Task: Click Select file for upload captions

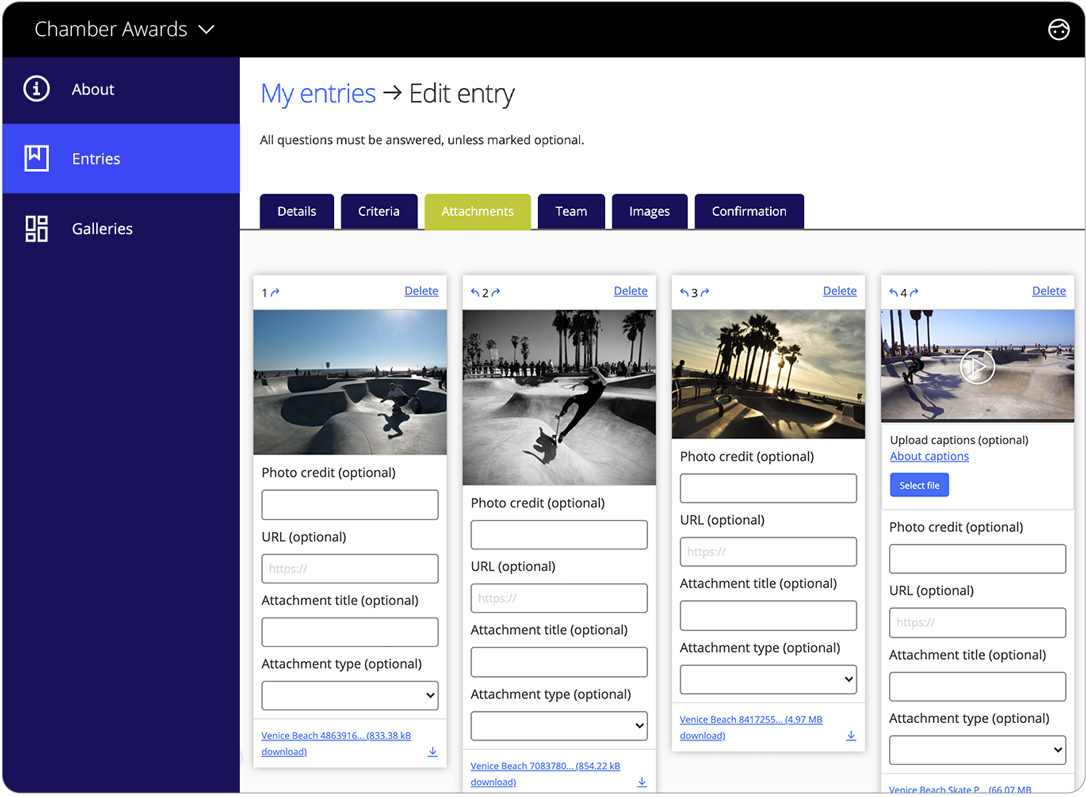Action: coord(919,484)
